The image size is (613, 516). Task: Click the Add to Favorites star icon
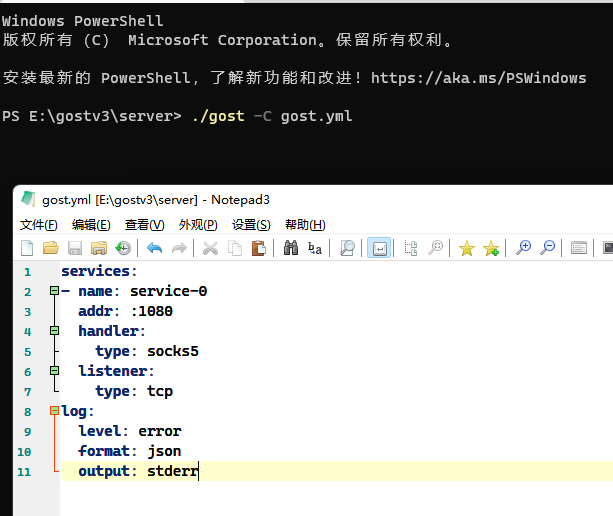(x=491, y=249)
